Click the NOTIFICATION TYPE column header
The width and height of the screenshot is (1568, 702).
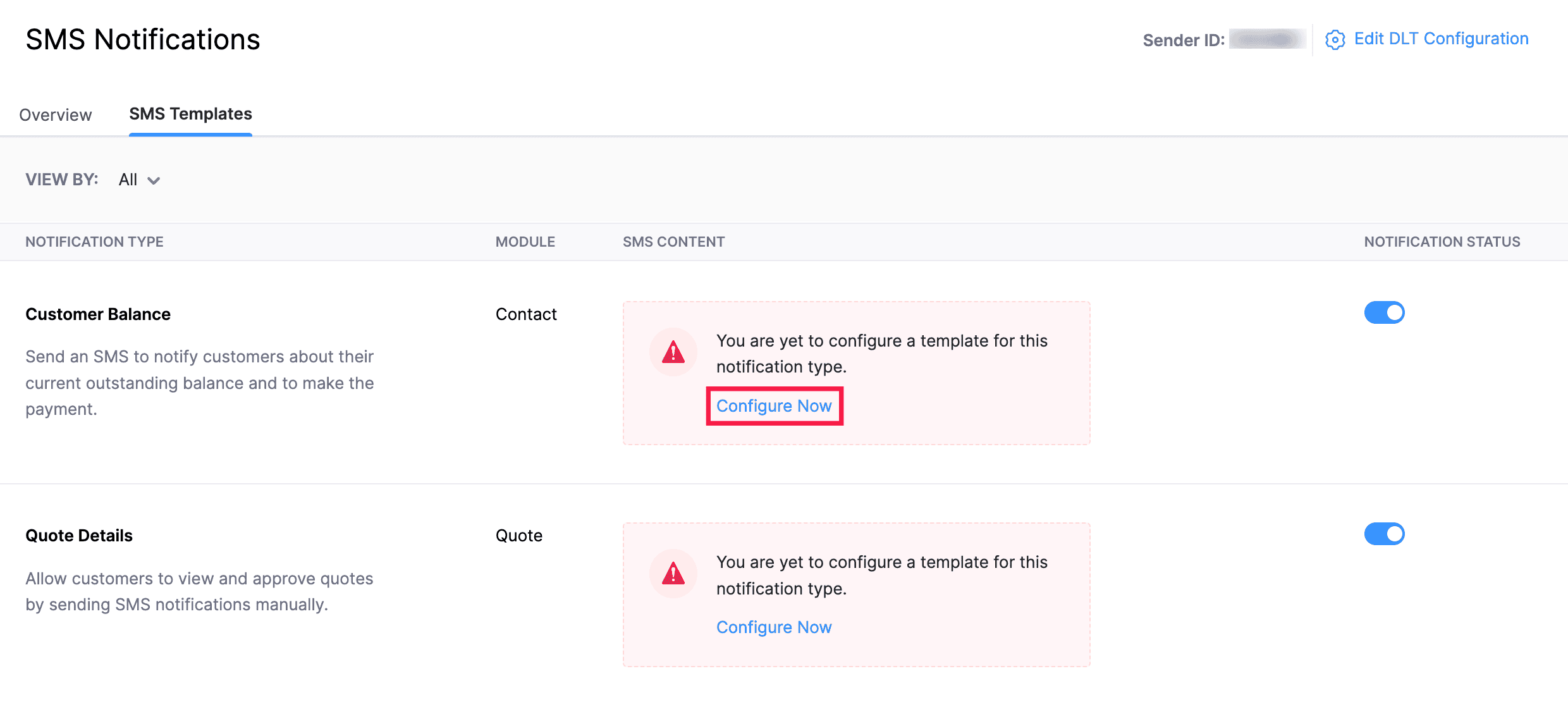pos(94,242)
